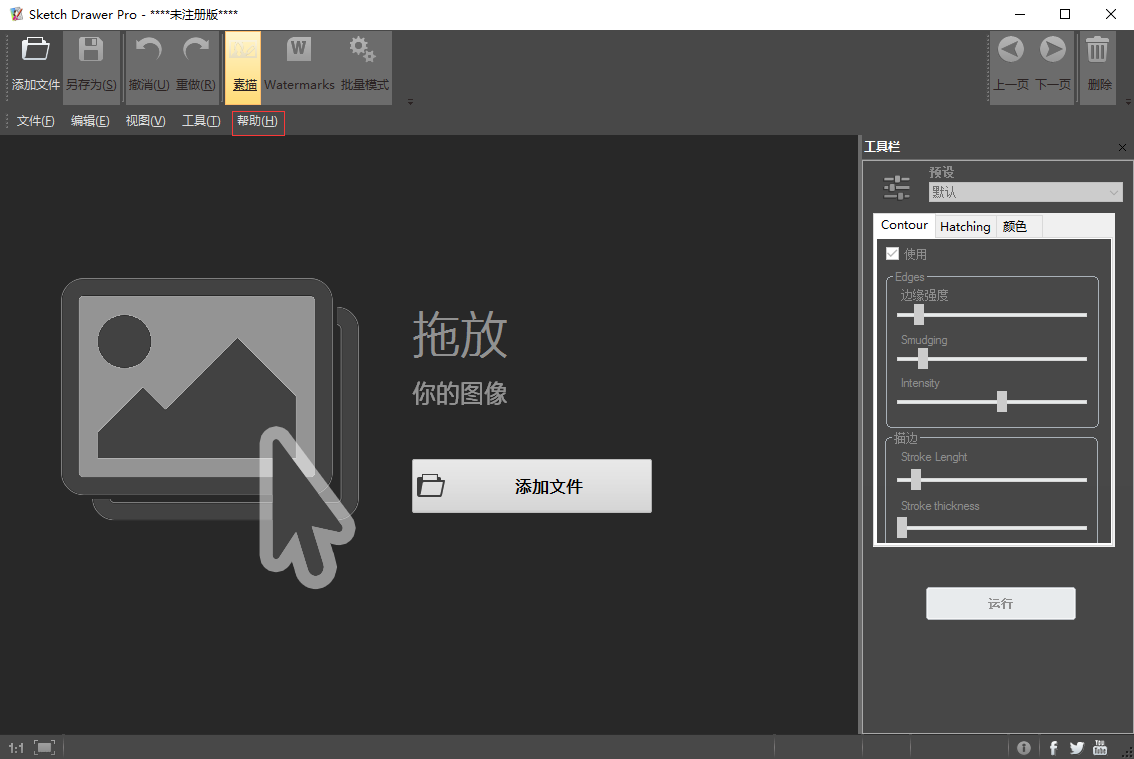Open the Watermarks tool icon
The image size is (1134, 759).
tap(299, 60)
